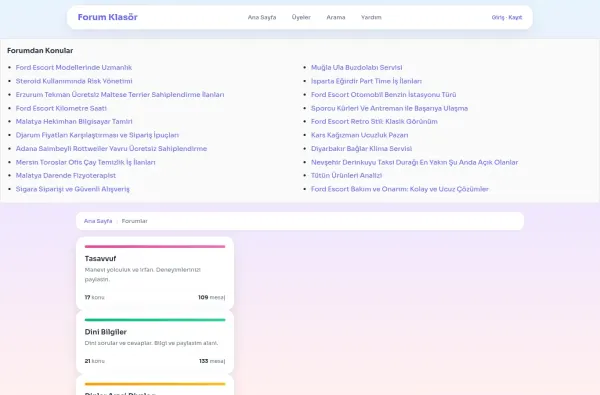
Task: Open Adana Saimbeyli Rottweiler Yavru topic
Action: click(111, 149)
